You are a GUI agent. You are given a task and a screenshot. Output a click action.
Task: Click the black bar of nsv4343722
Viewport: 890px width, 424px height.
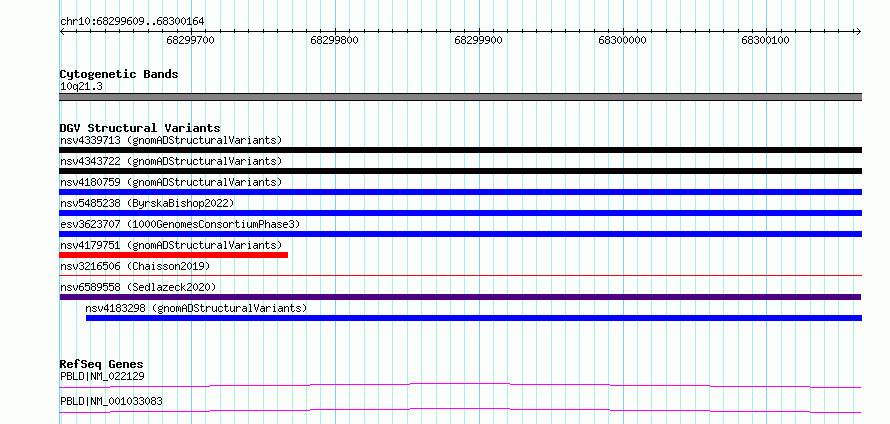click(x=461, y=171)
